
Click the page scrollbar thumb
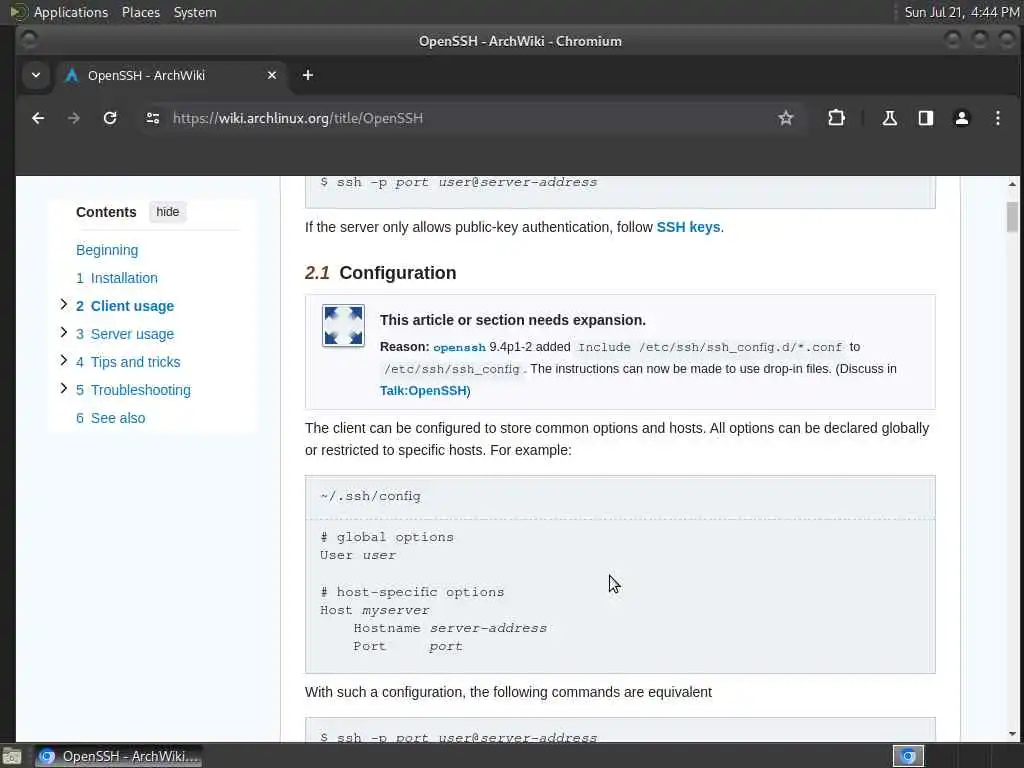[1012, 217]
